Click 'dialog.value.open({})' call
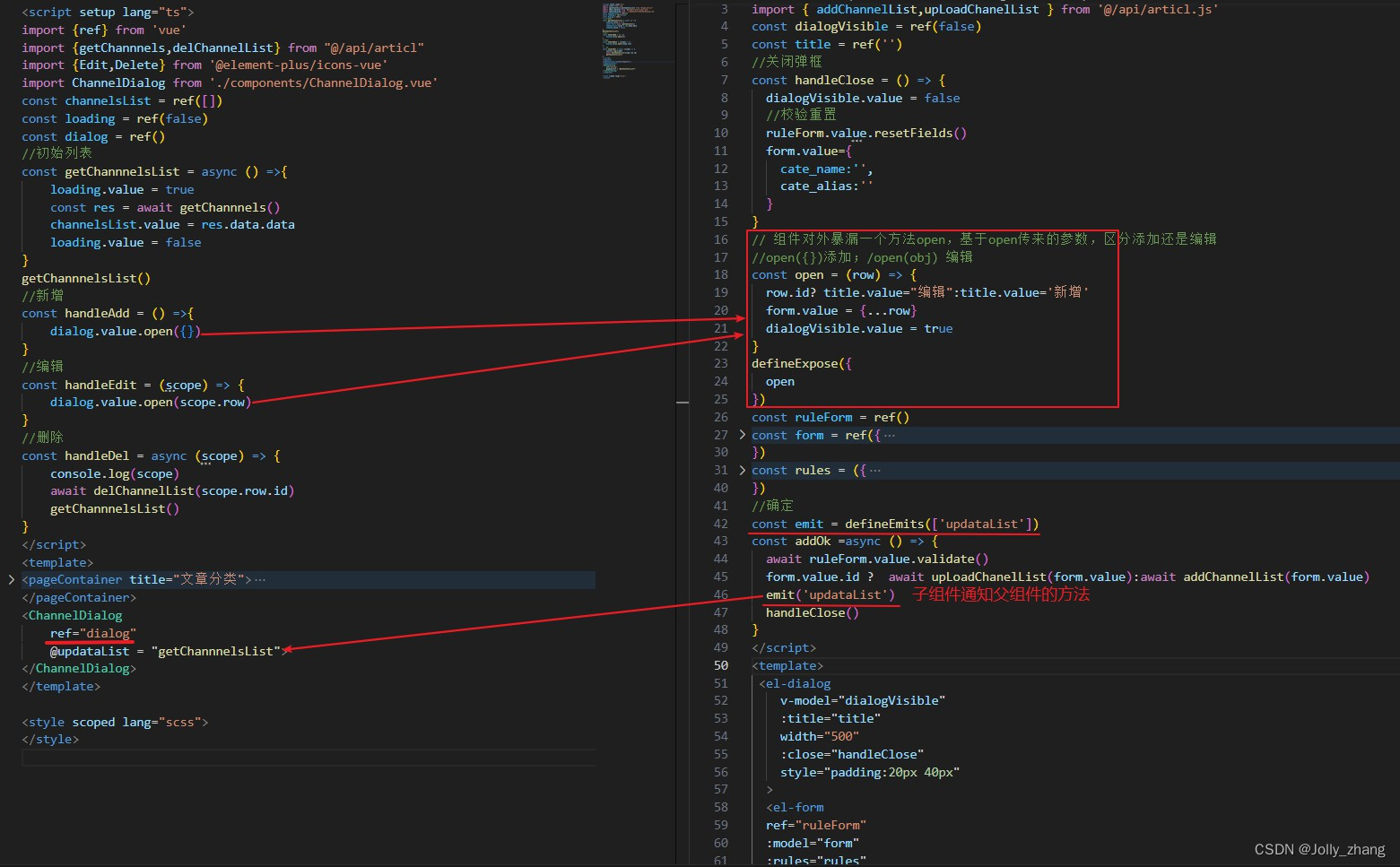 pyautogui.click(x=126, y=332)
